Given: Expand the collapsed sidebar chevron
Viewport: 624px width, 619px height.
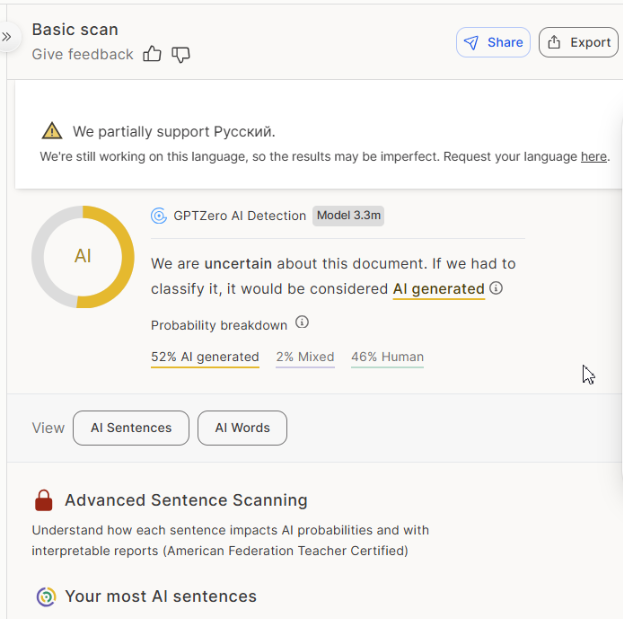Looking at the screenshot, I should 7,37.
